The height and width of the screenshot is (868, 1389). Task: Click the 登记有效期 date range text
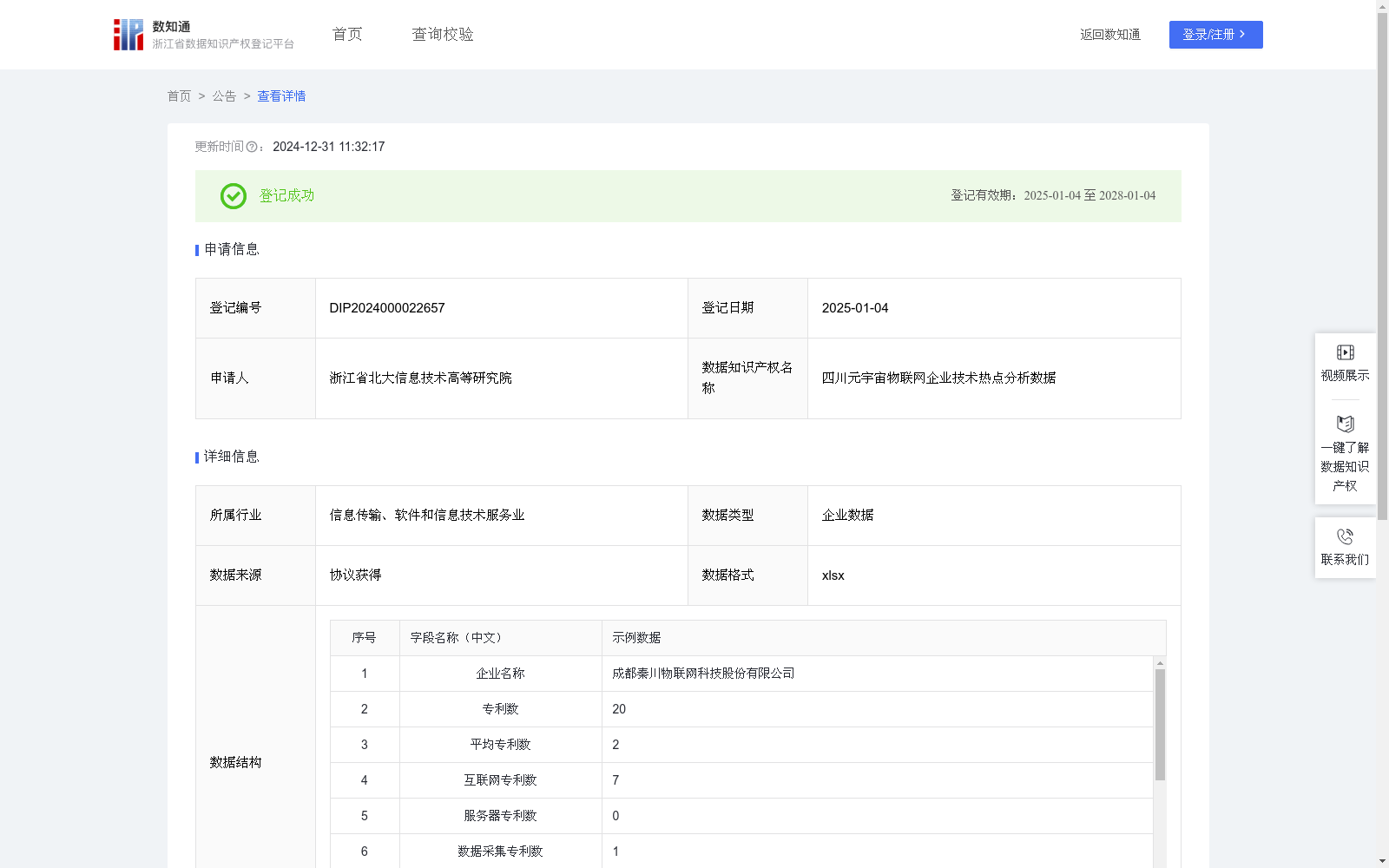point(1053,195)
